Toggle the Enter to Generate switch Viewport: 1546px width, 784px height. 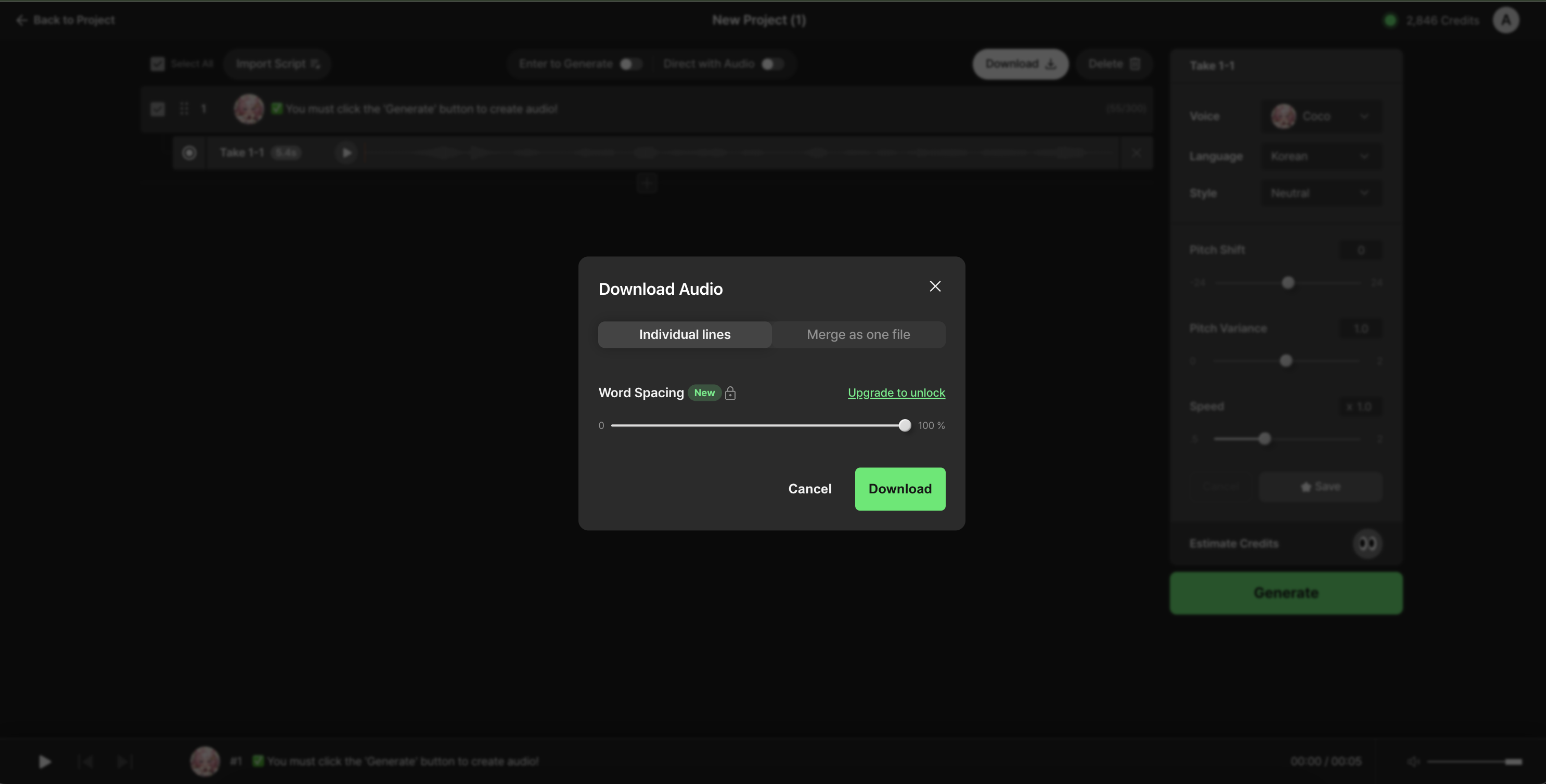click(631, 63)
